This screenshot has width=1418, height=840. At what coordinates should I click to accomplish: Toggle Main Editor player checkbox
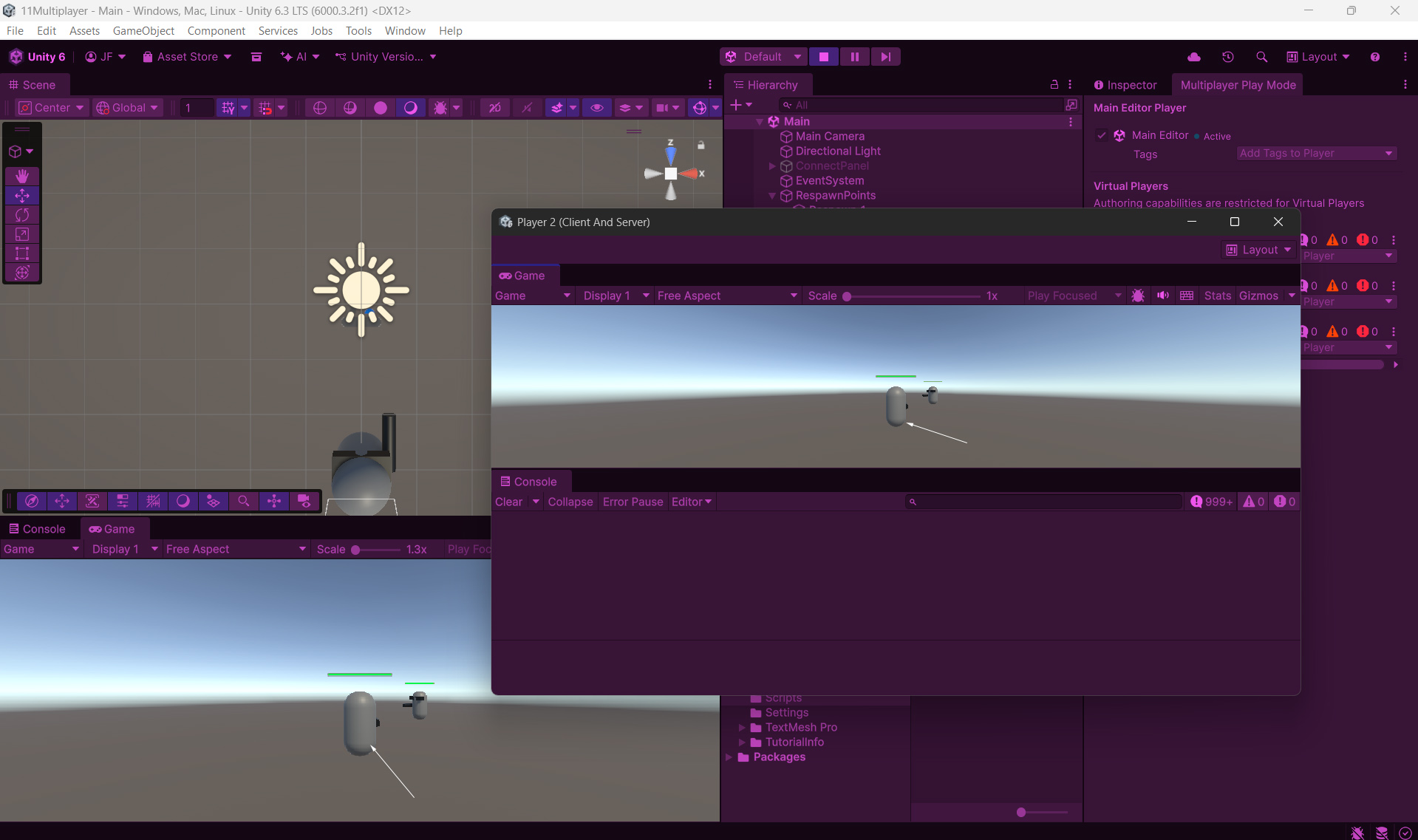point(1101,135)
